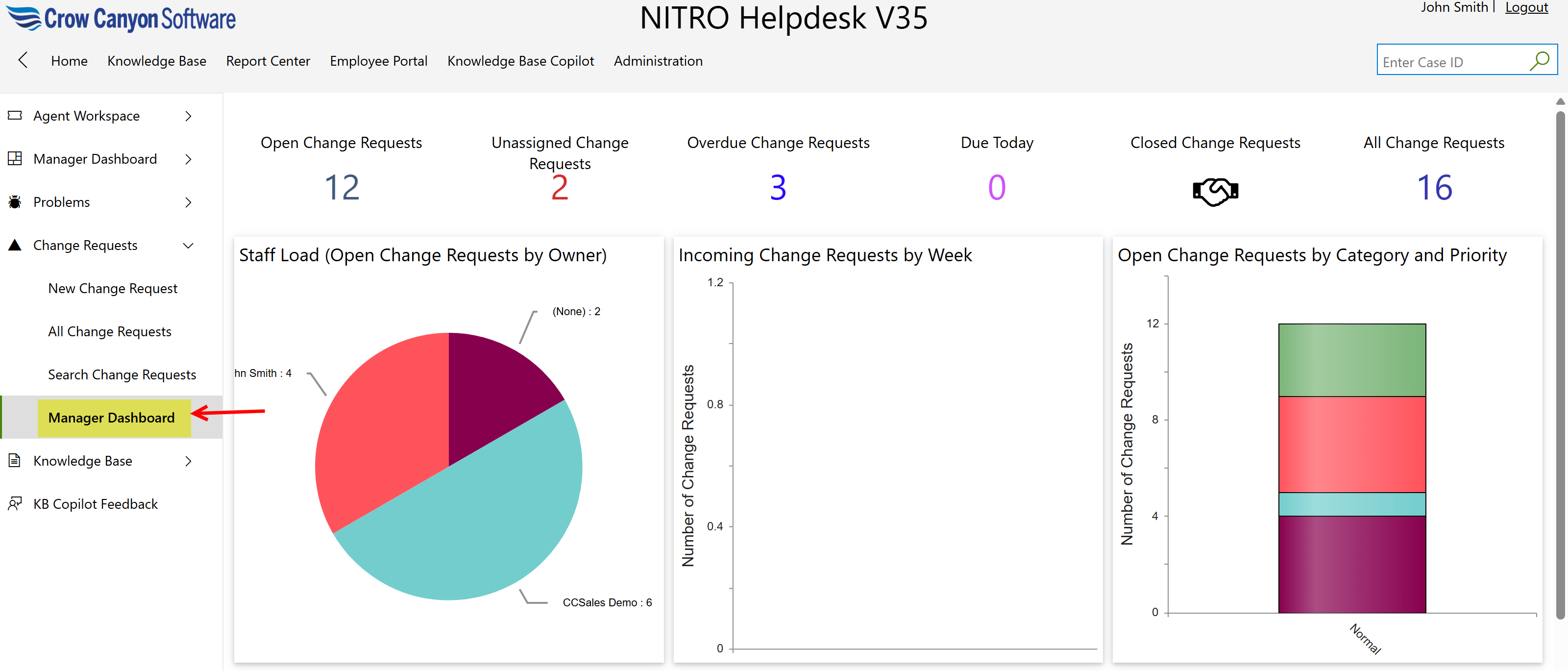1568x671 pixels.
Task: Click the Logout link
Action: click(x=1526, y=8)
